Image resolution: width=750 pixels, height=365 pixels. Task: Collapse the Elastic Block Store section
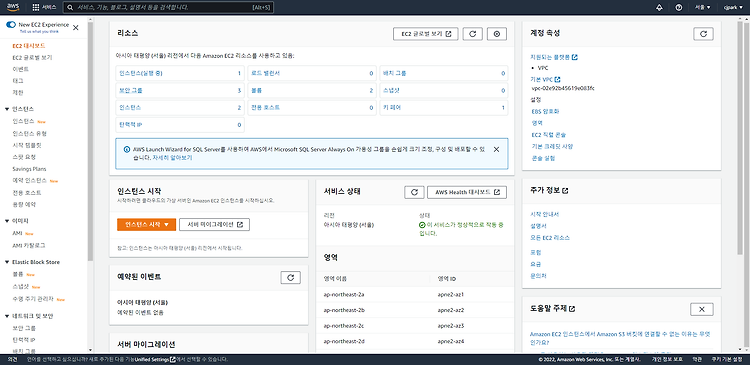(7, 262)
